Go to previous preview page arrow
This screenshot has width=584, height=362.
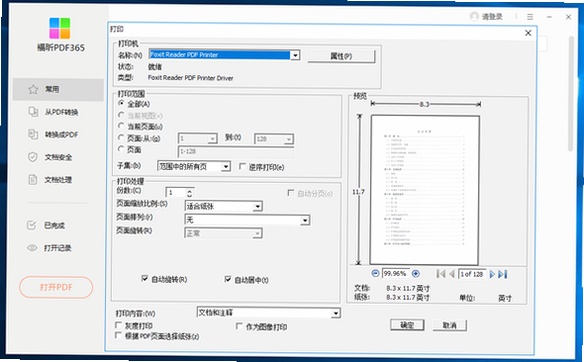tap(452, 274)
